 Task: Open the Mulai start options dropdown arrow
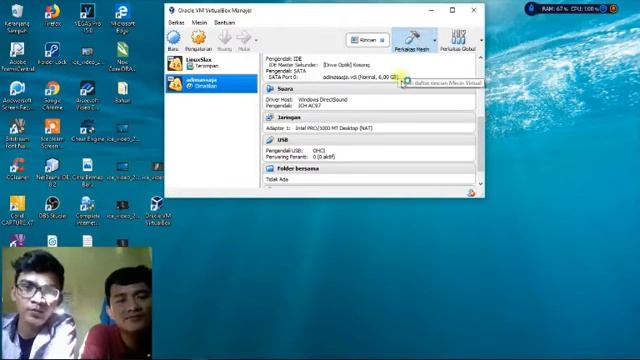pyautogui.click(x=256, y=40)
